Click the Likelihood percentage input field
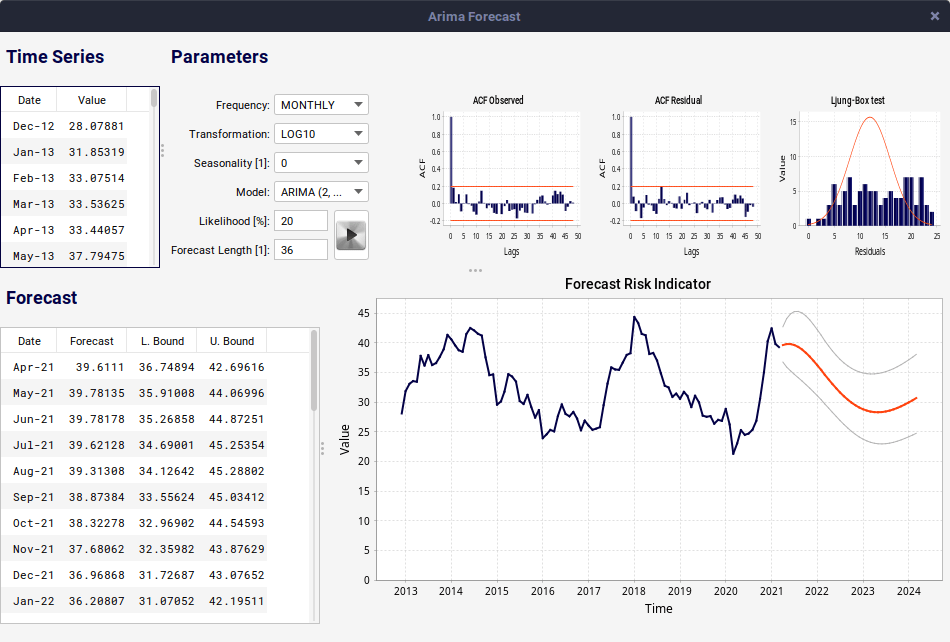Screen dimensions: 950x642 (301, 221)
